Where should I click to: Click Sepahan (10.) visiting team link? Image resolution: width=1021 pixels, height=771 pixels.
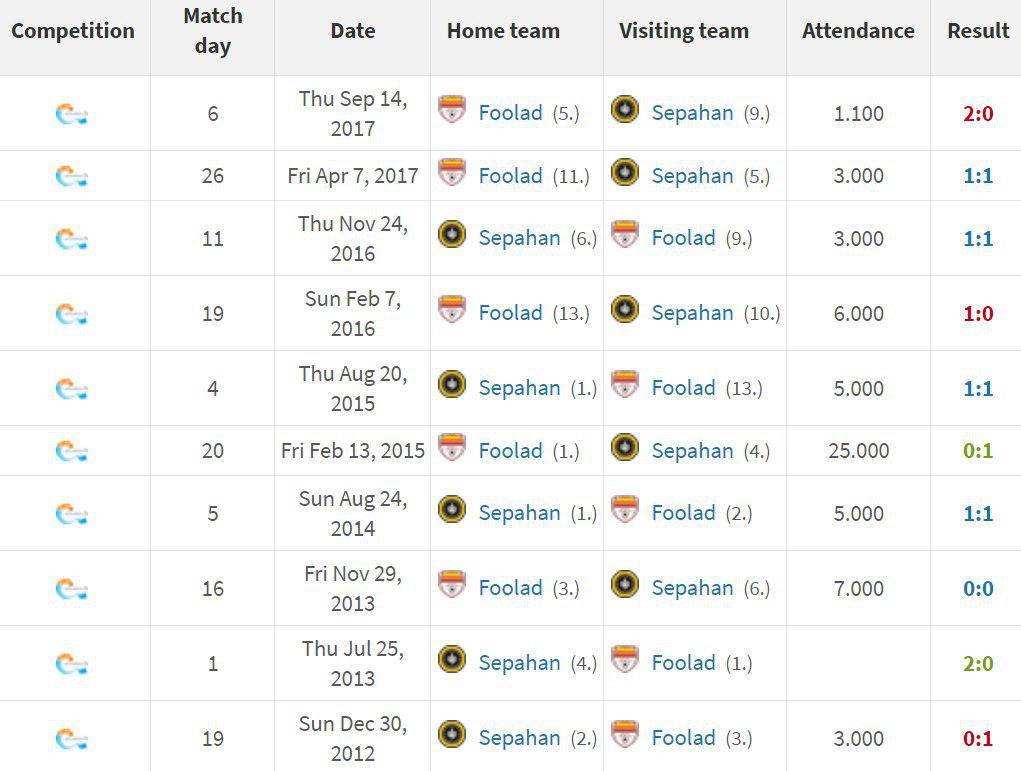[692, 313]
